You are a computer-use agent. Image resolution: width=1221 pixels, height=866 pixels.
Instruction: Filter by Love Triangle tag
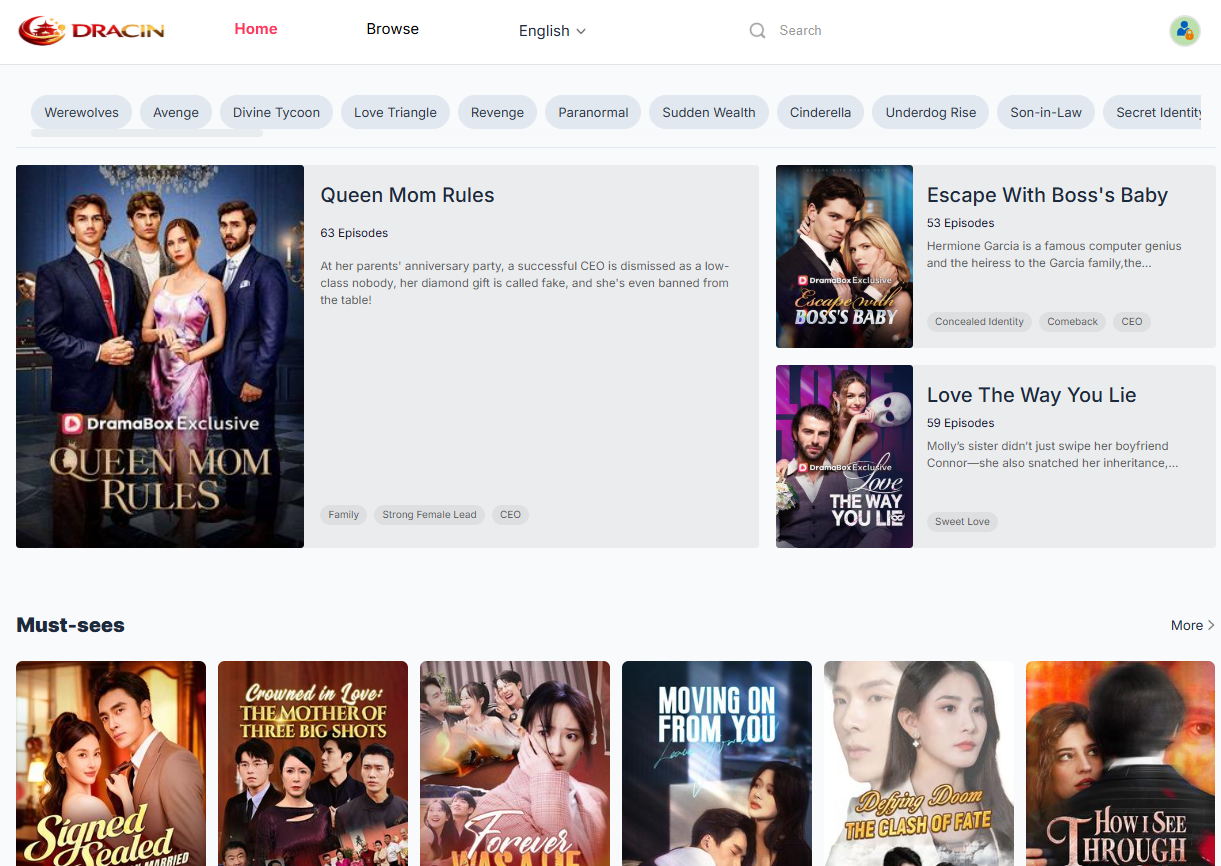[395, 112]
